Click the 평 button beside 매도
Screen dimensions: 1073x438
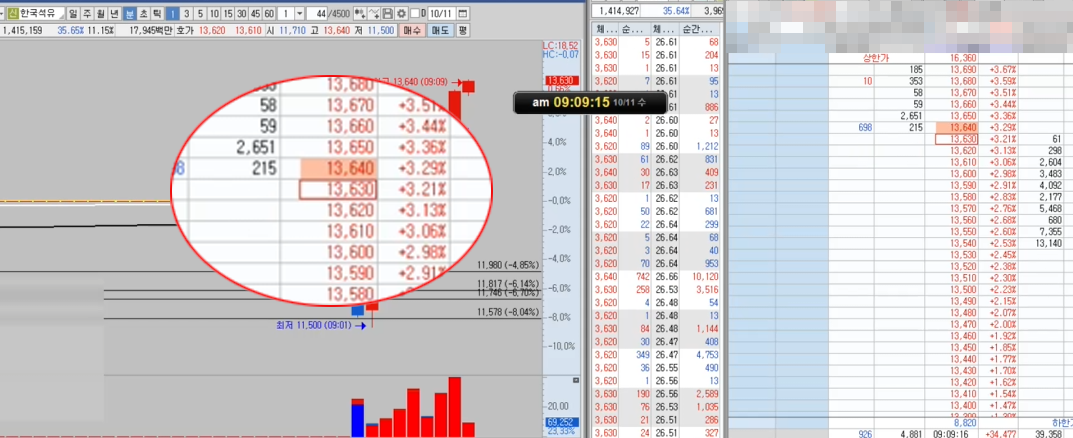(463, 30)
